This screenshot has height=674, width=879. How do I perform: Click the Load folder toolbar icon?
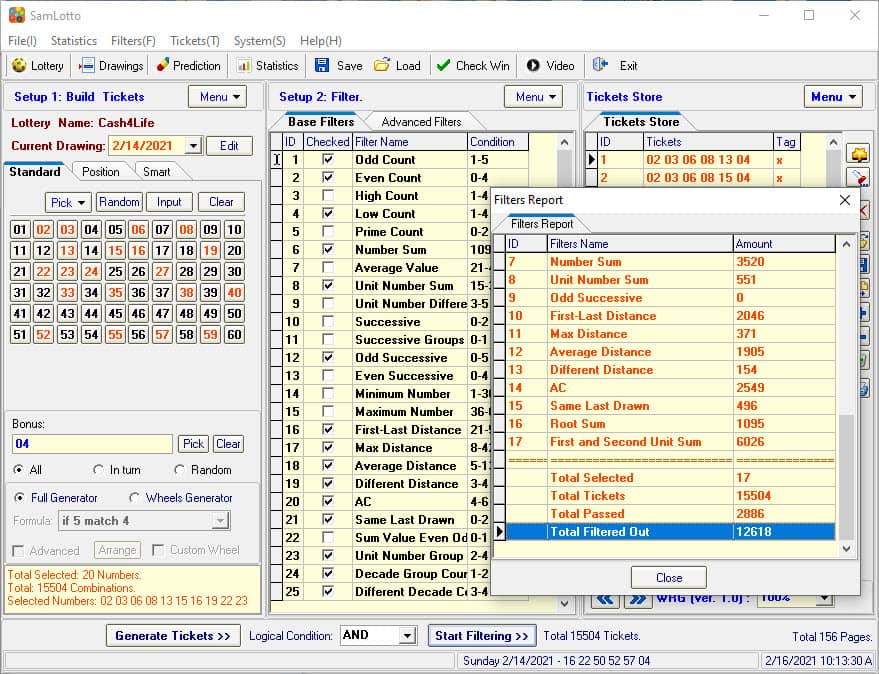pos(382,65)
